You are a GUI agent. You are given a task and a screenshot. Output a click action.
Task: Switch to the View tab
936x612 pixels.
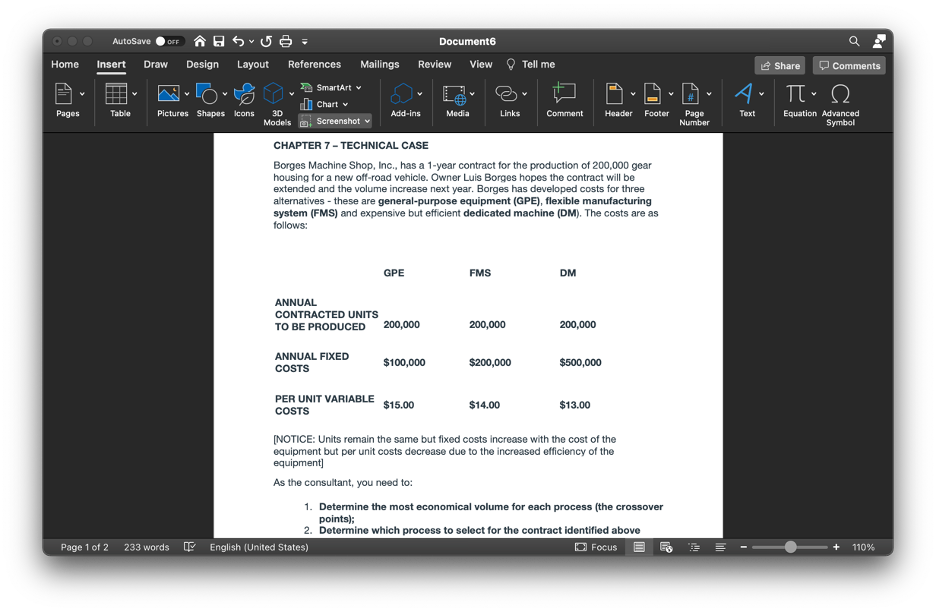tap(481, 64)
